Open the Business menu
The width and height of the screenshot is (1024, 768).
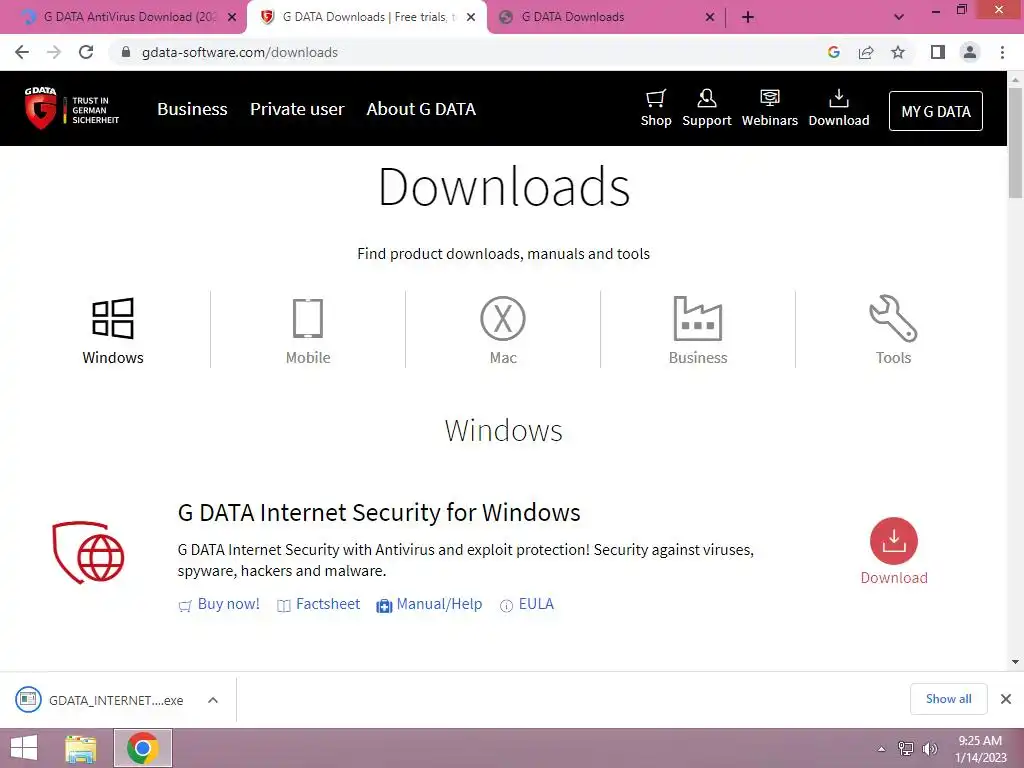click(192, 108)
